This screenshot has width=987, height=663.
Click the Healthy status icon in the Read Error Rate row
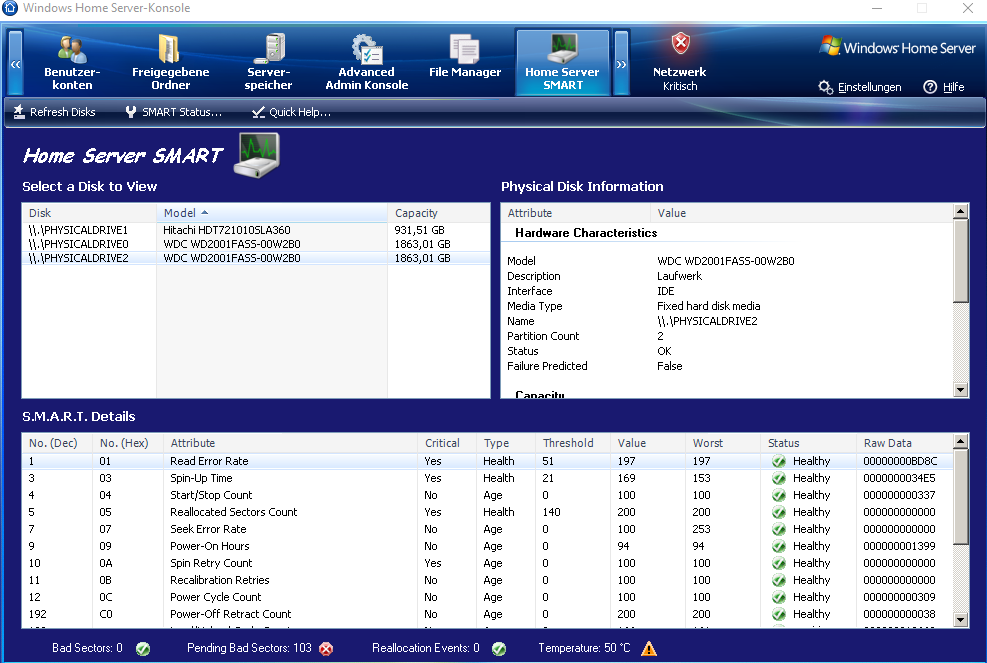point(779,461)
